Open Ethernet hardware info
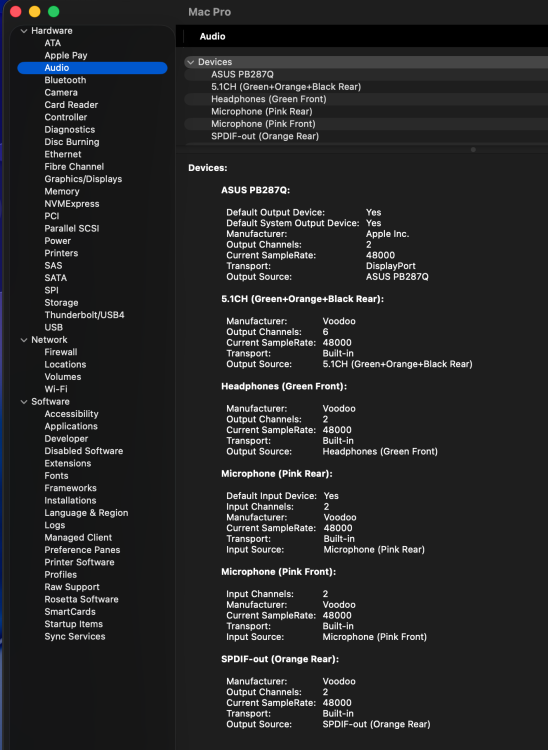 coord(63,154)
